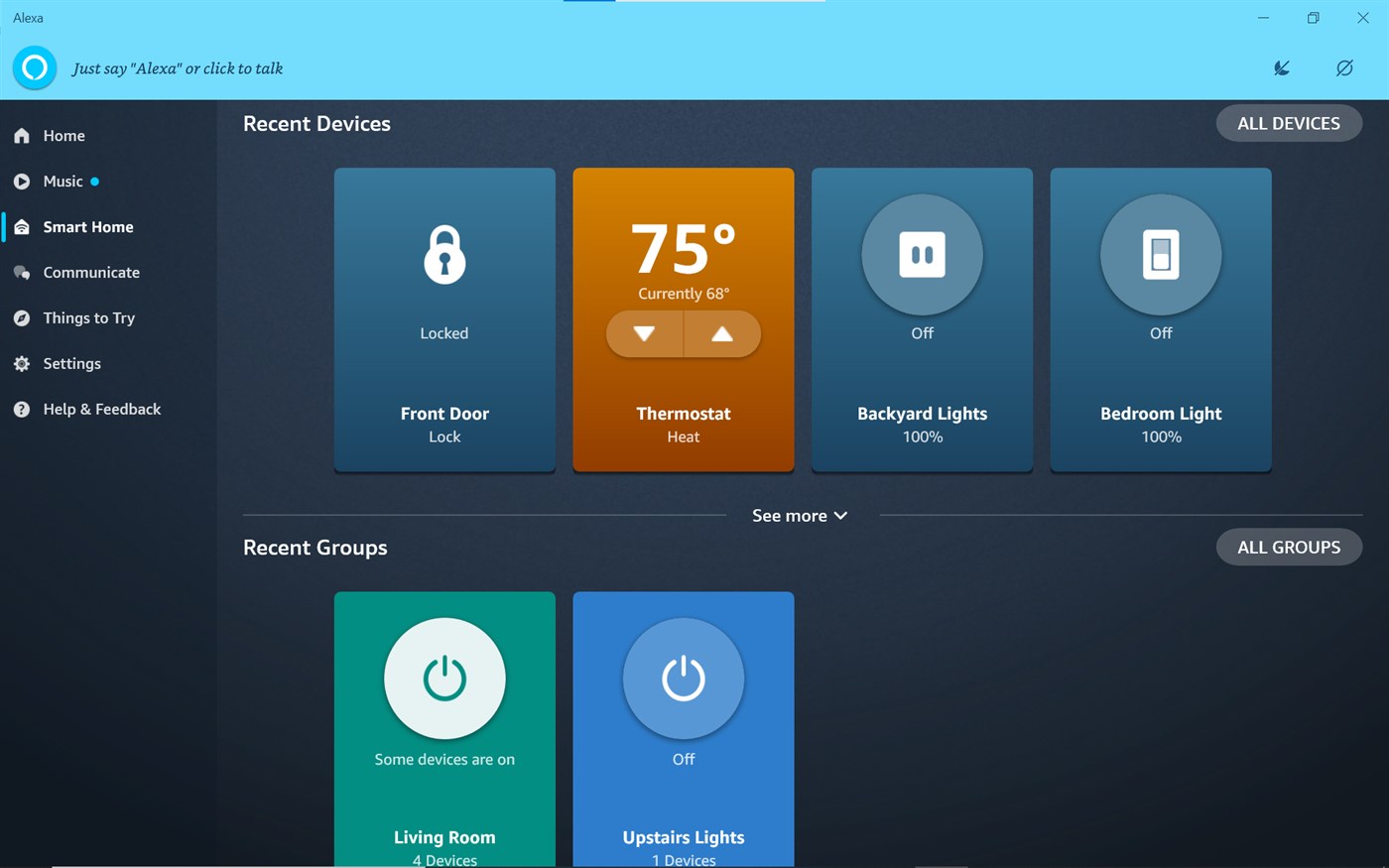Click the Communicate icon

pyautogui.click(x=21, y=272)
